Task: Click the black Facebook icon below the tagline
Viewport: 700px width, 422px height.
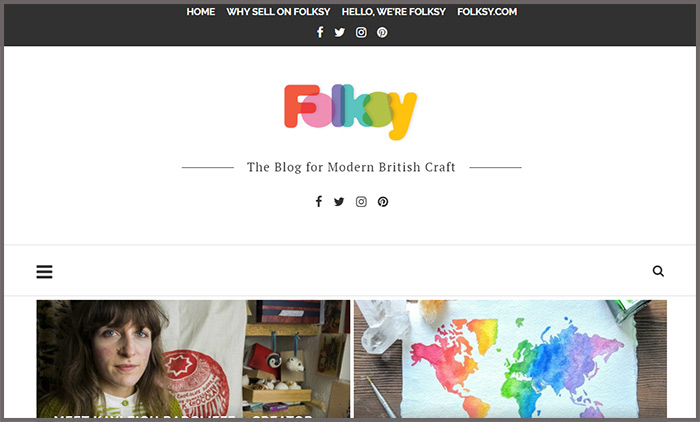Action: 319,201
